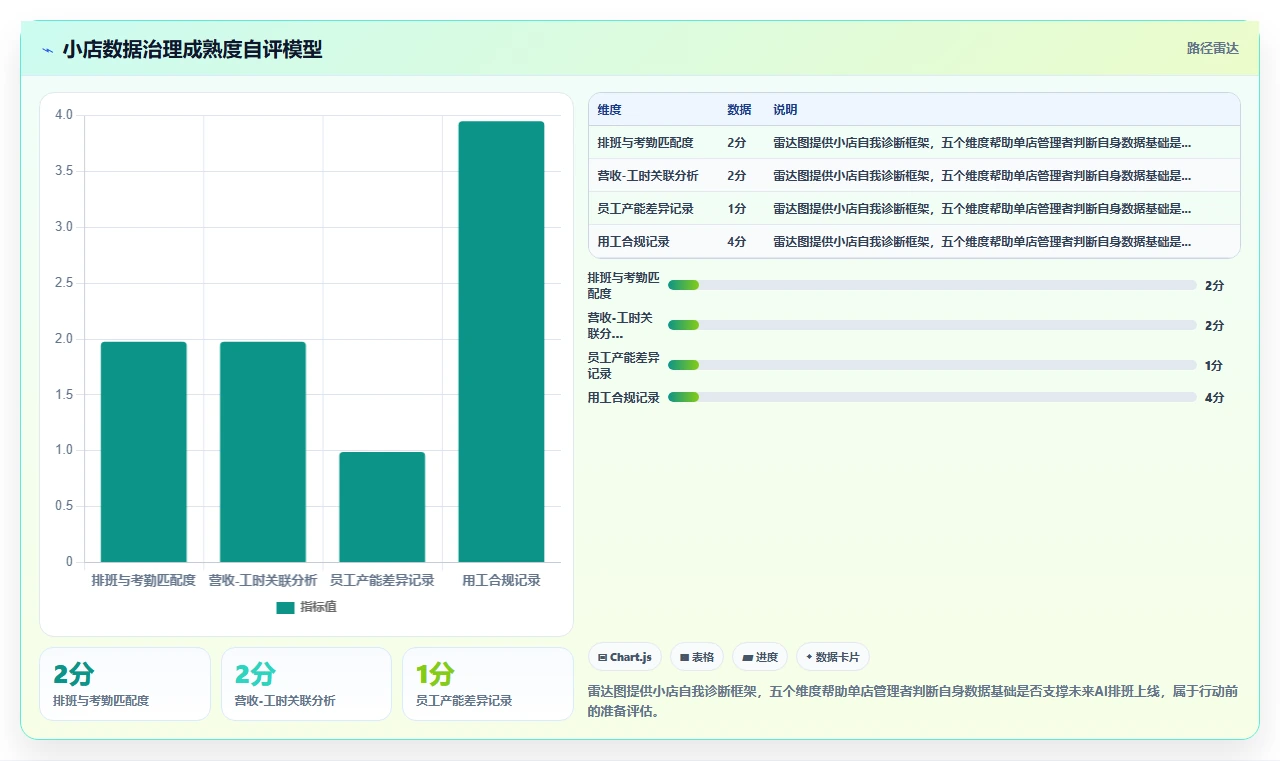Click the 用工合规记录 progress bar
Screen dimensions: 1280x761
pos(932,397)
